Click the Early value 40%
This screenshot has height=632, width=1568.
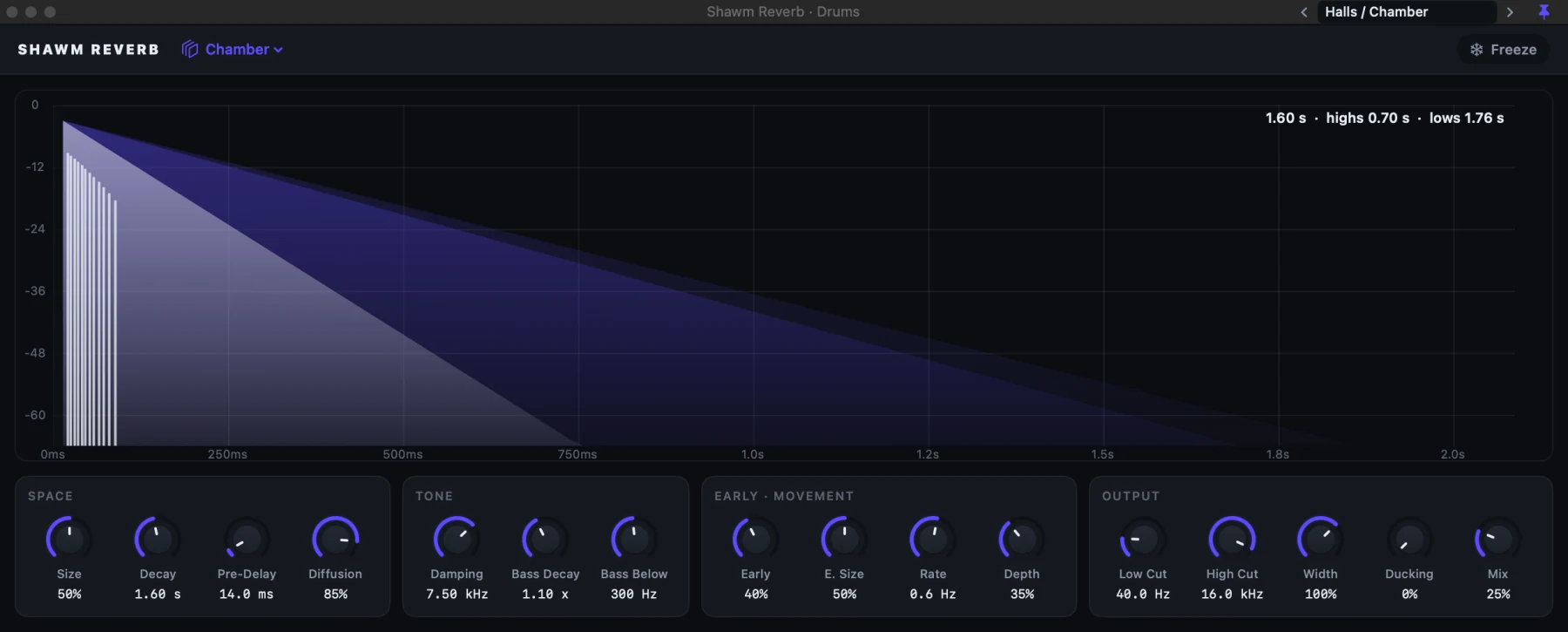[755, 594]
